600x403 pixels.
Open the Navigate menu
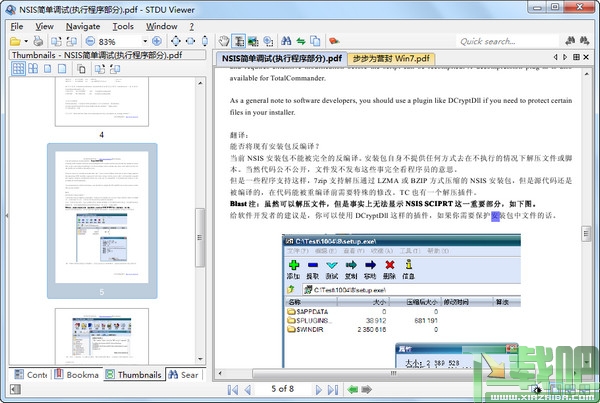[x=83, y=26]
